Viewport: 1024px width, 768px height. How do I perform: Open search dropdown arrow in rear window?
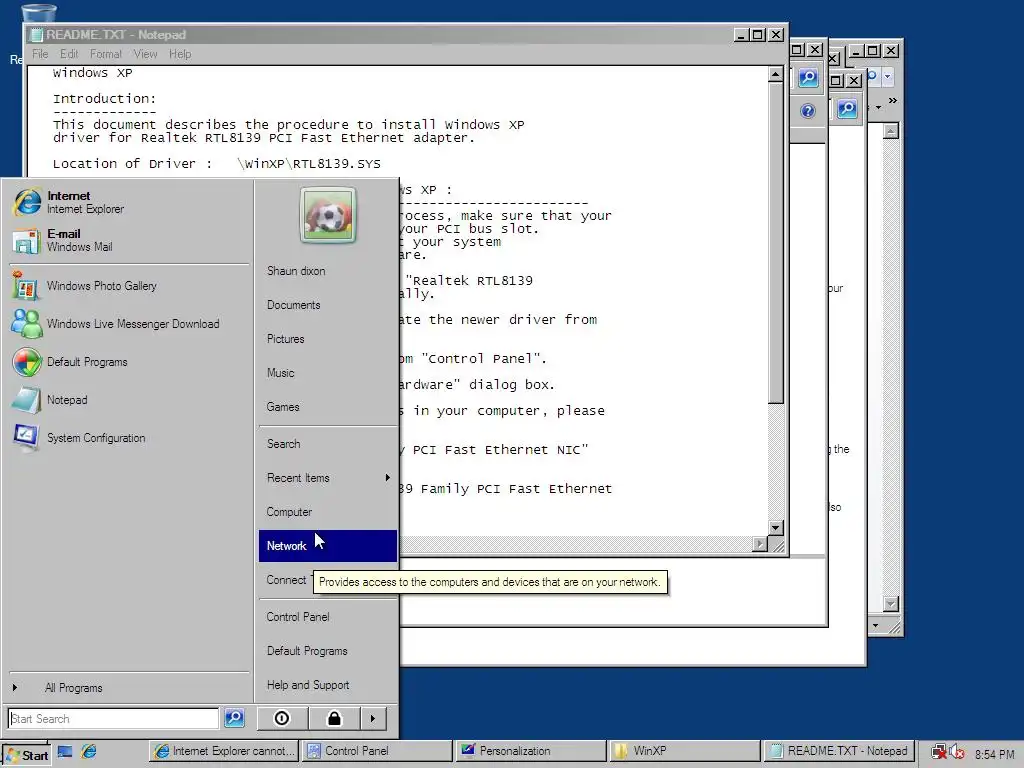point(888,76)
